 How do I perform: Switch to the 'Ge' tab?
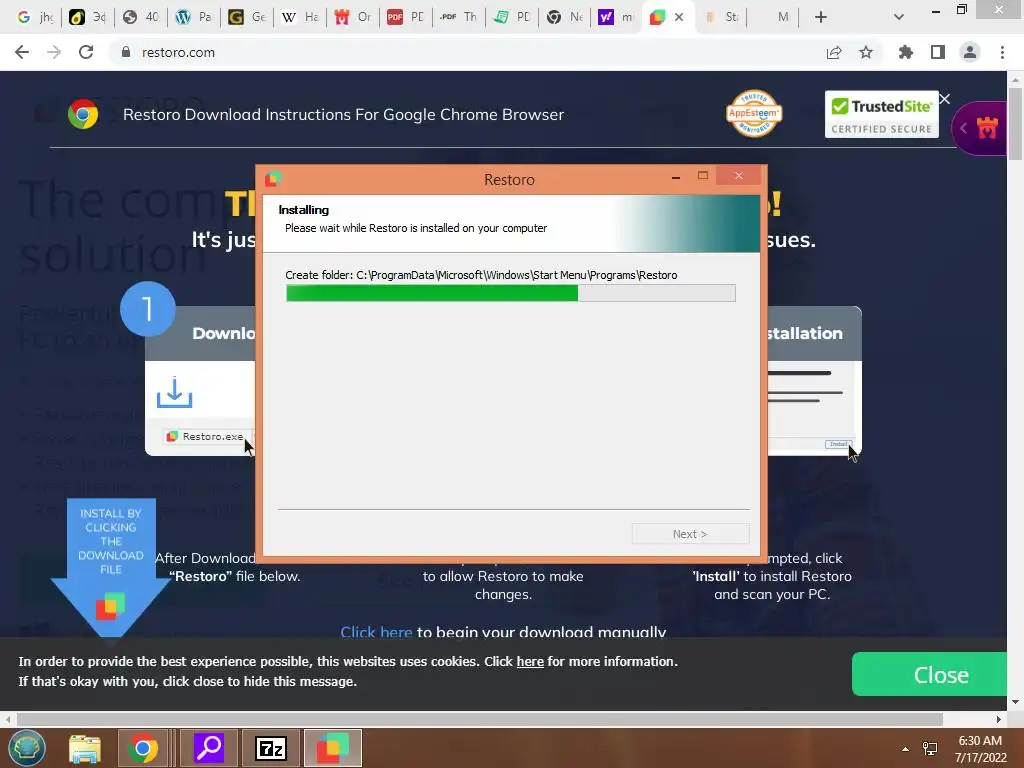coord(247,17)
